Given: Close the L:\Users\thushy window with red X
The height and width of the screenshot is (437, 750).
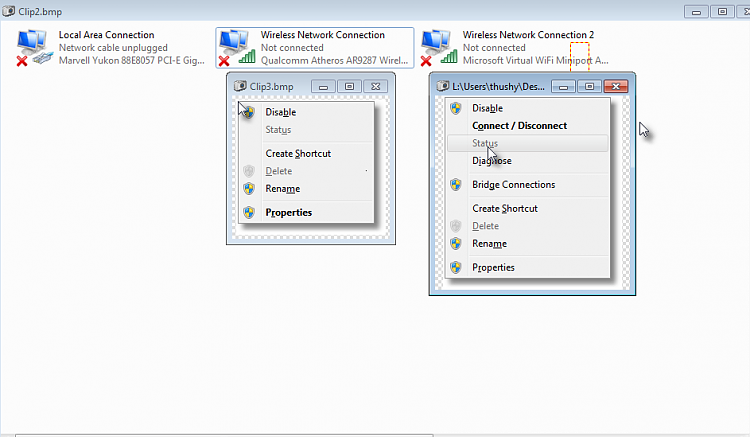Looking at the screenshot, I should (616, 87).
